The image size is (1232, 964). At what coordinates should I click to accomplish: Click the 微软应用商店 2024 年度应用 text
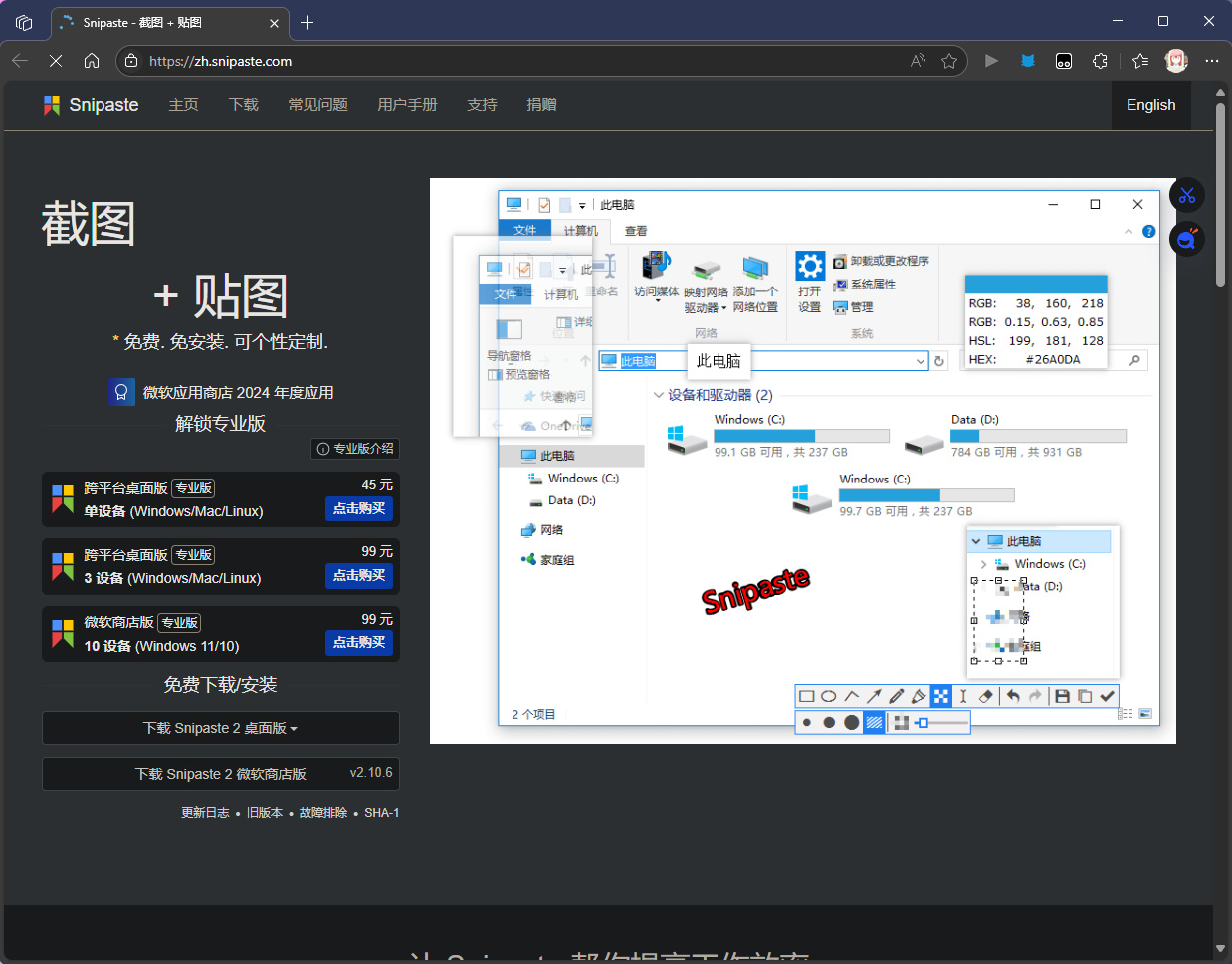pyautogui.click(x=238, y=393)
